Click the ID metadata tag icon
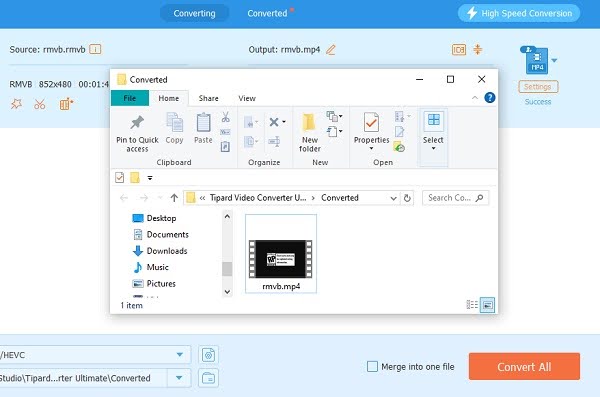This screenshot has width=600, height=397. [459, 50]
